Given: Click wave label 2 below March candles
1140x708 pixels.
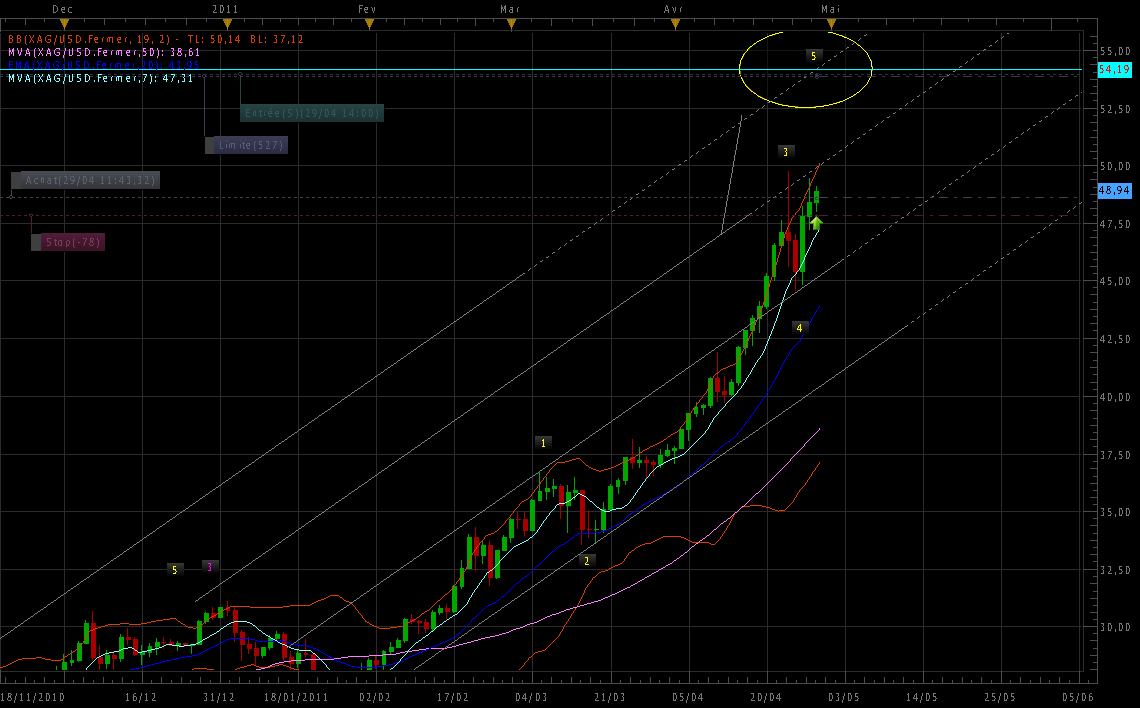Looking at the screenshot, I should 587,560.
